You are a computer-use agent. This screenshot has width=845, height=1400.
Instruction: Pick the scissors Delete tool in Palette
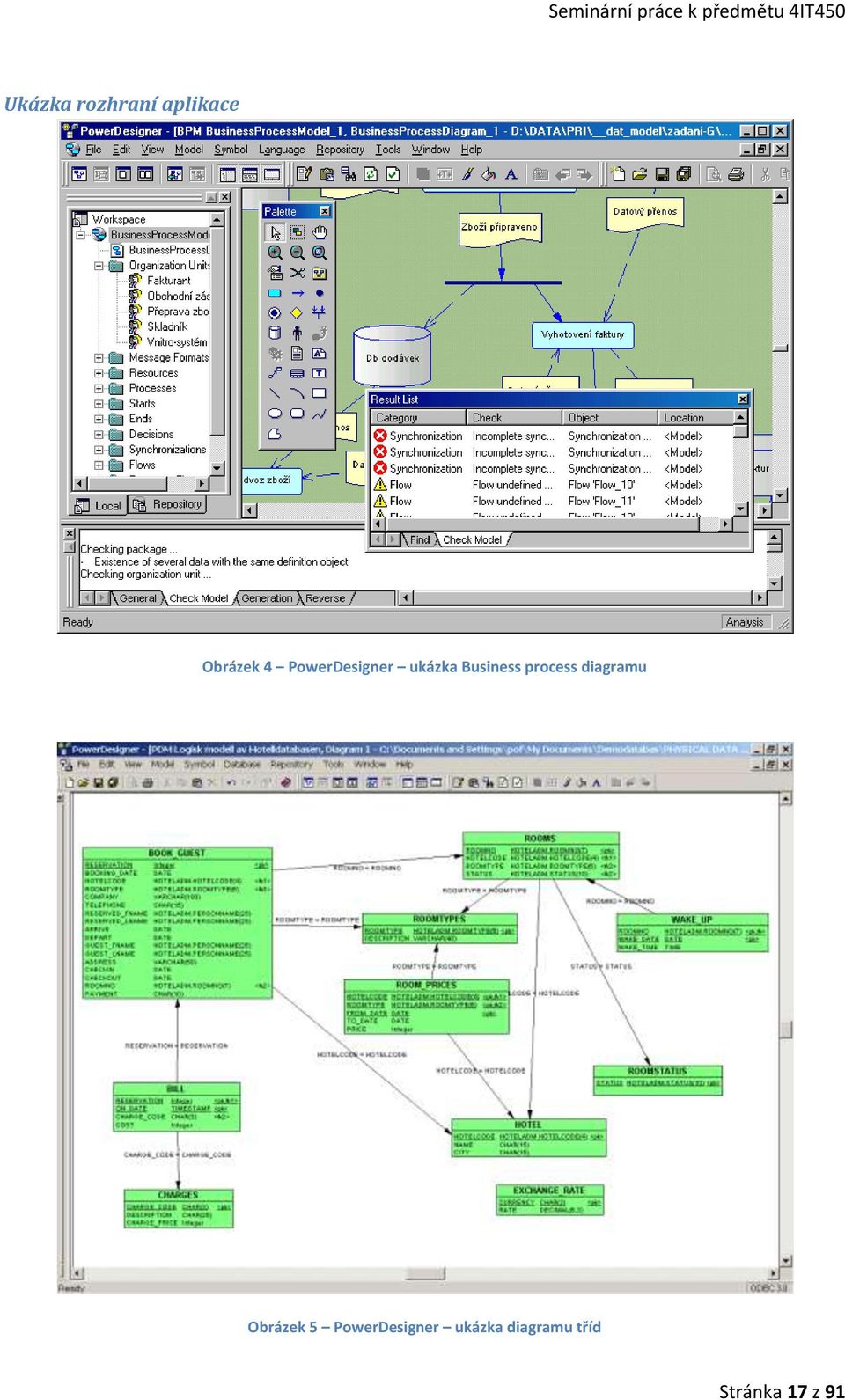click(298, 273)
